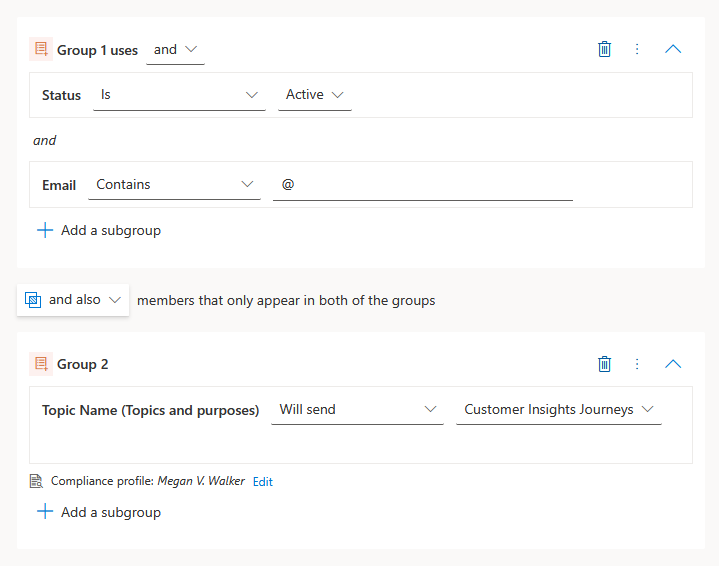Screen dimensions: 719x566
Task: Open the Email 'Contains' operator dropdown
Action: (x=174, y=185)
